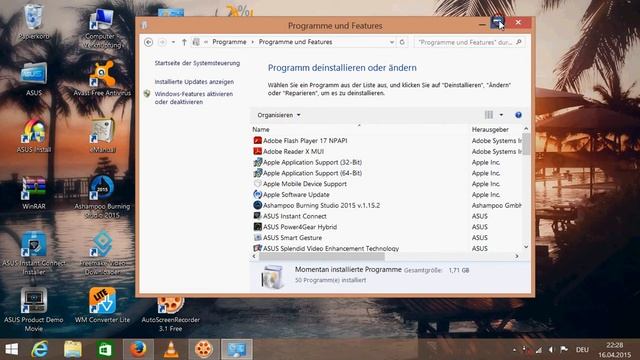Launch the Ashampoo Burning Studio 2015 desktop shortcut
The width and height of the screenshot is (640, 360).
(x=102, y=197)
